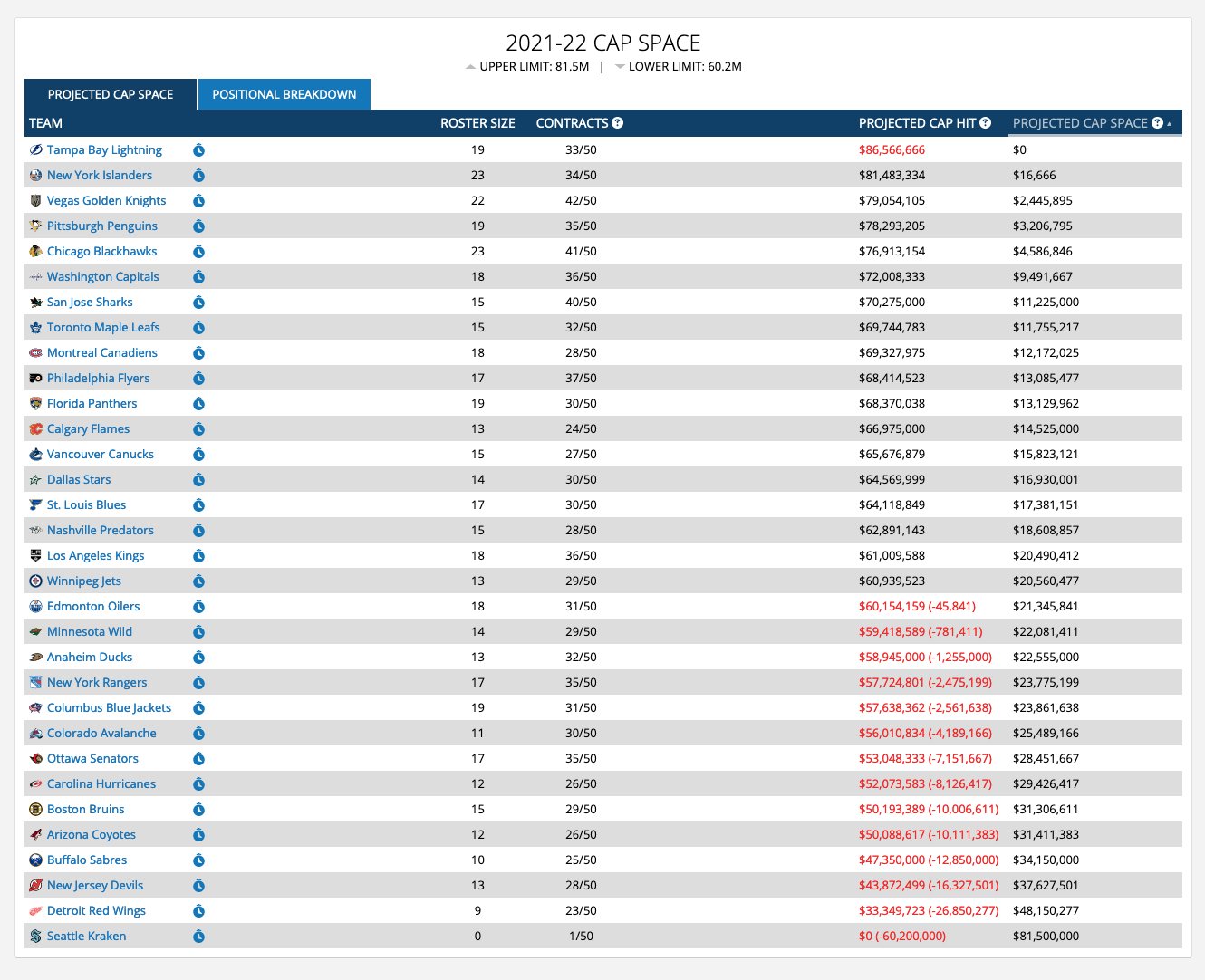Open the clock icon beside San Jose Sharks
The height and width of the screenshot is (980, 1205).
click(x=198, y=303)
